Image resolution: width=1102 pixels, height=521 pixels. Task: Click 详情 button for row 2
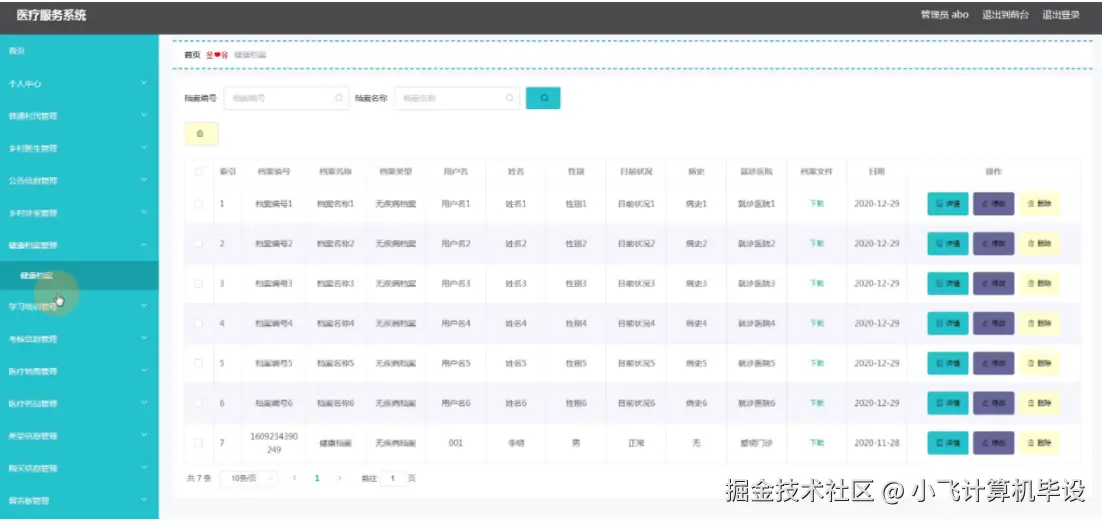coord(947,243)
